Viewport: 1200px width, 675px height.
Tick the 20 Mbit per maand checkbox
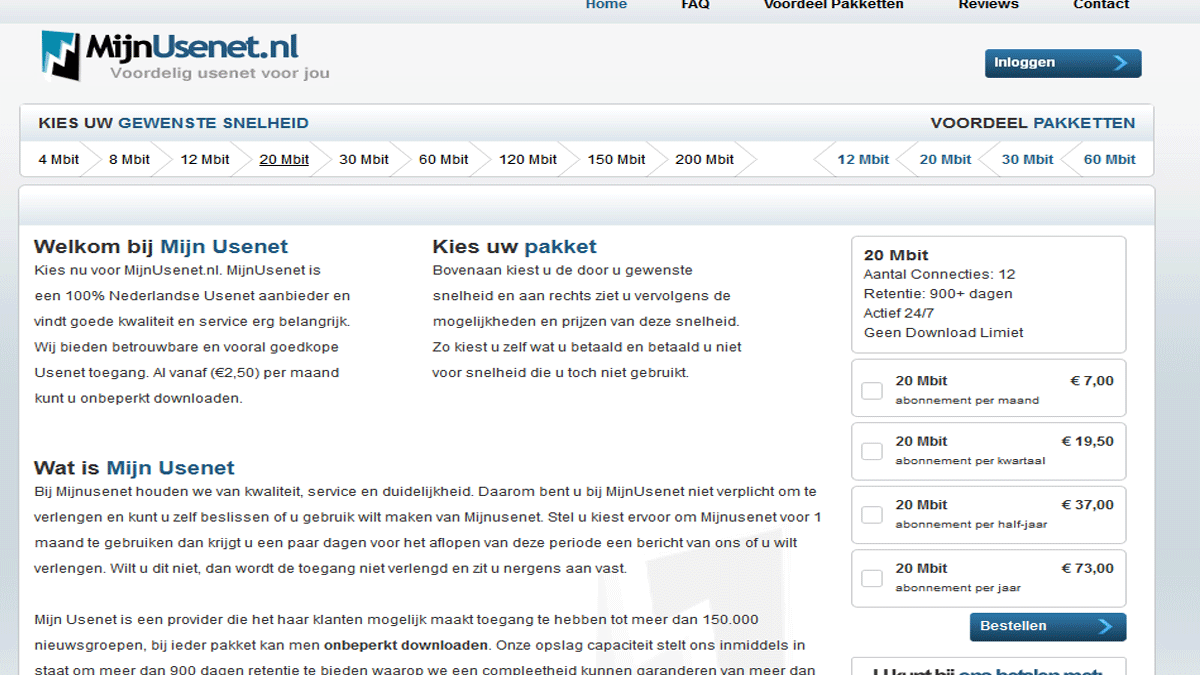872,390
